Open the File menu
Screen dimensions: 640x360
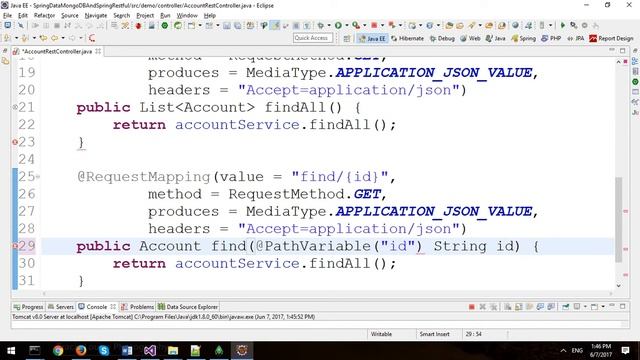click(x=7, y=16)
